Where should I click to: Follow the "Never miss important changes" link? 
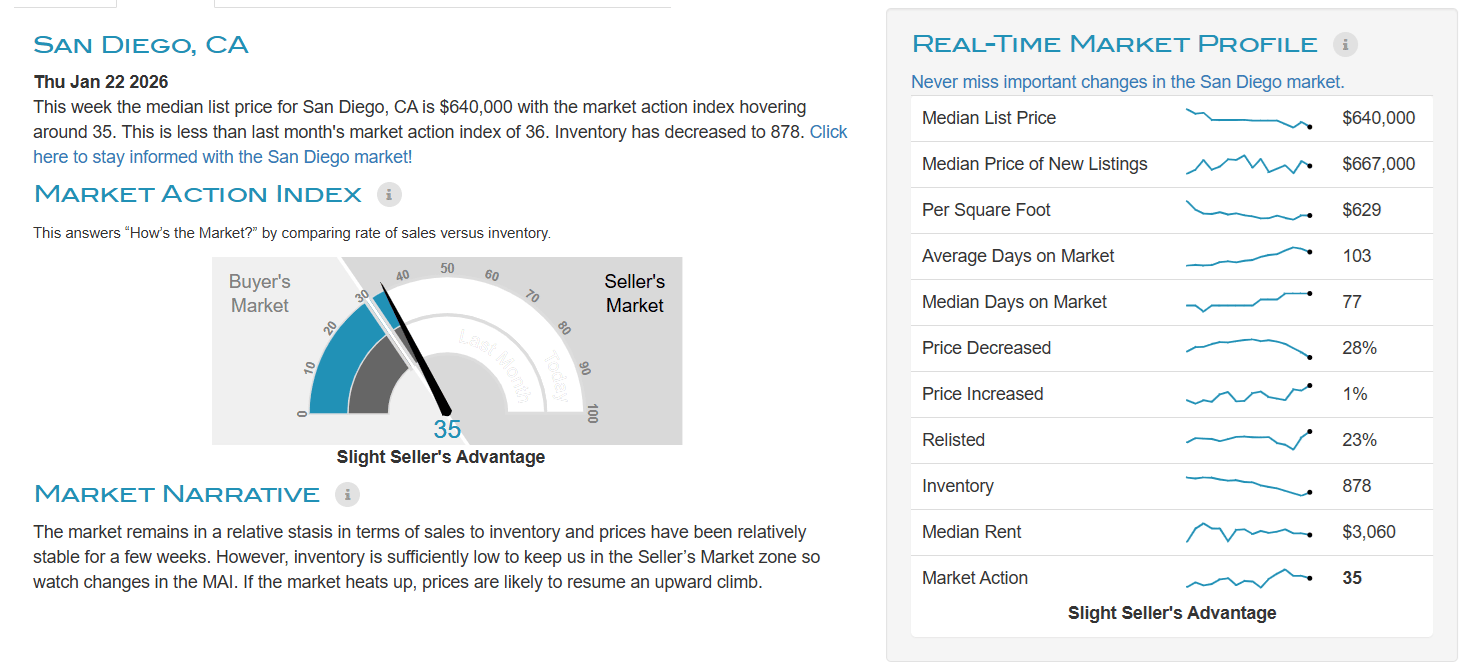(x=1127, y=82)
